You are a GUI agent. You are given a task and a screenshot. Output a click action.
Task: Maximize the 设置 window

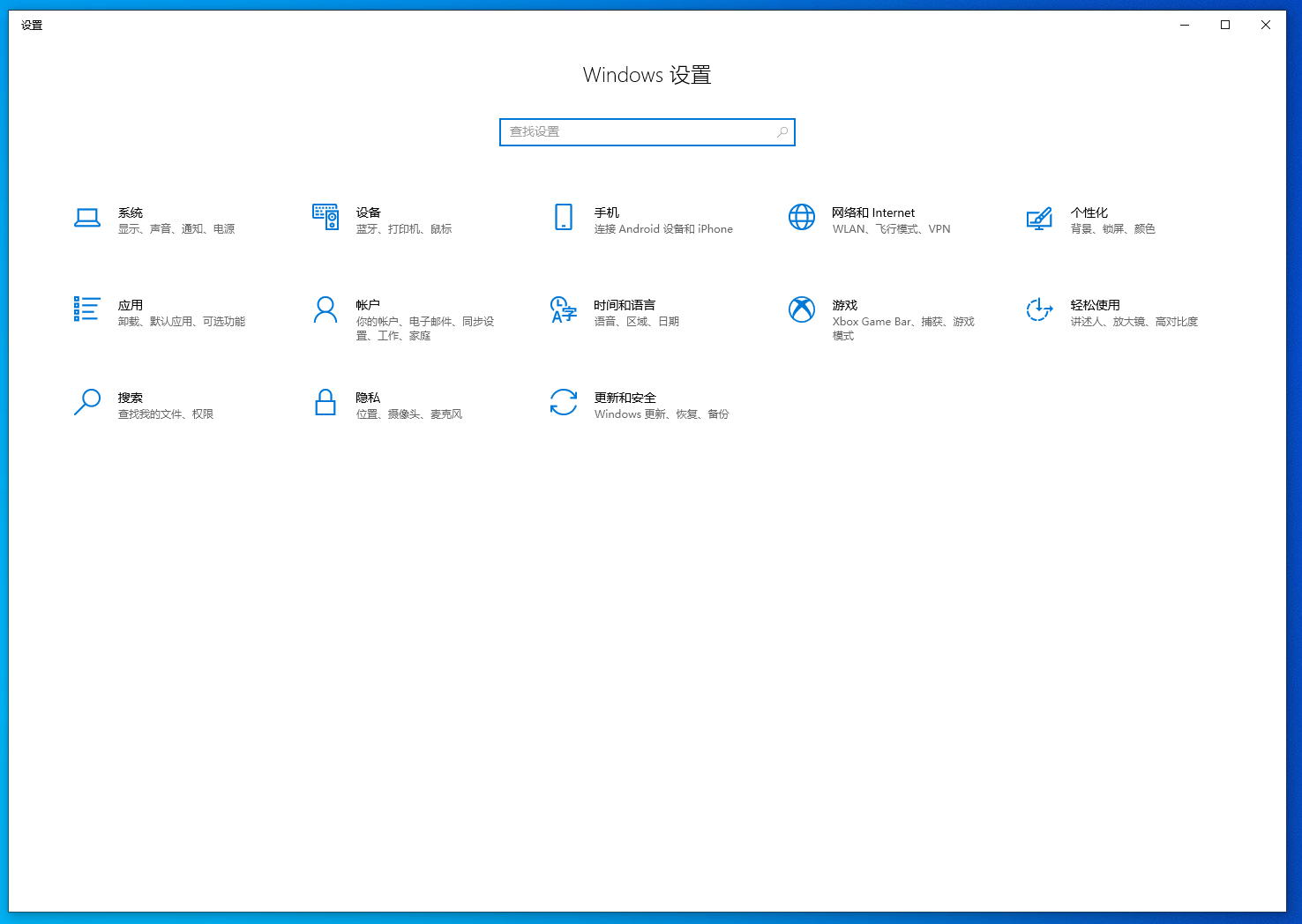(x=1225, y=25)
